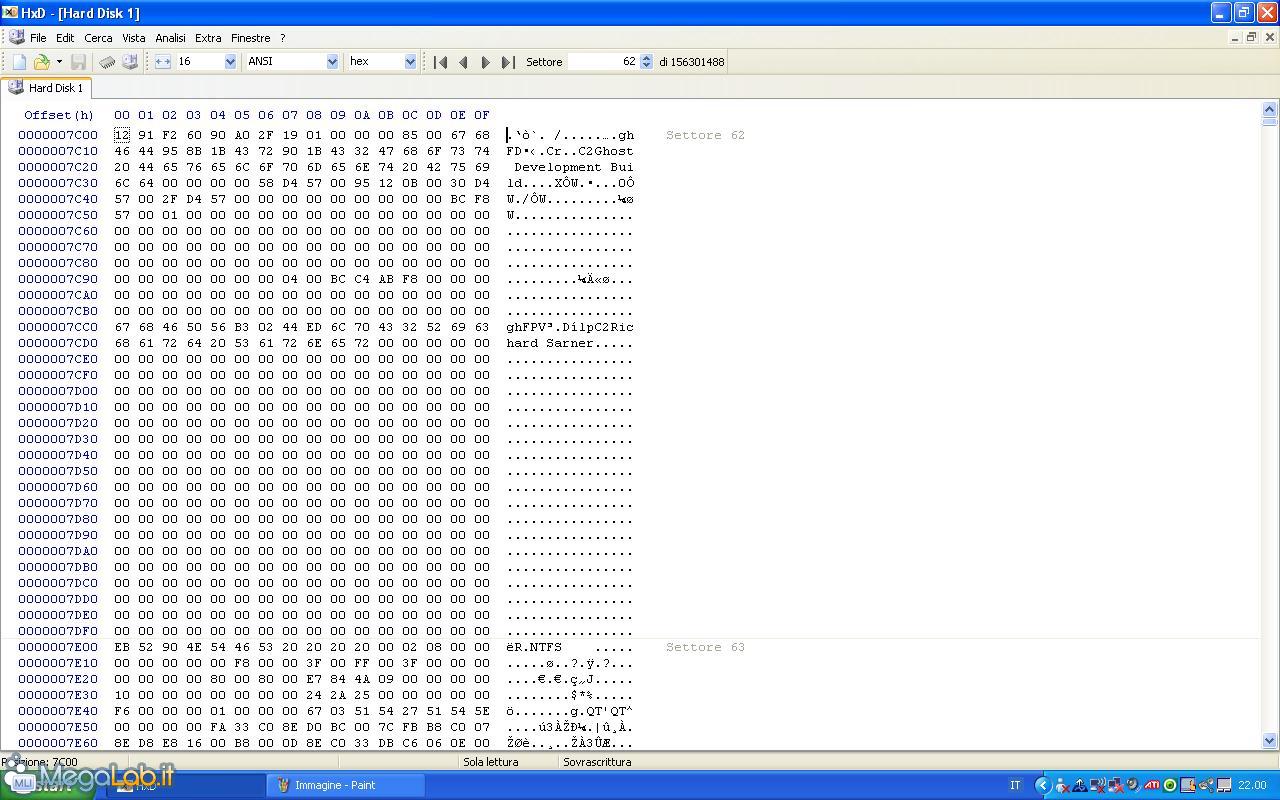Open a file using the folder icon
Viewport: 1280px width, 800px height.
coord(42,62)
